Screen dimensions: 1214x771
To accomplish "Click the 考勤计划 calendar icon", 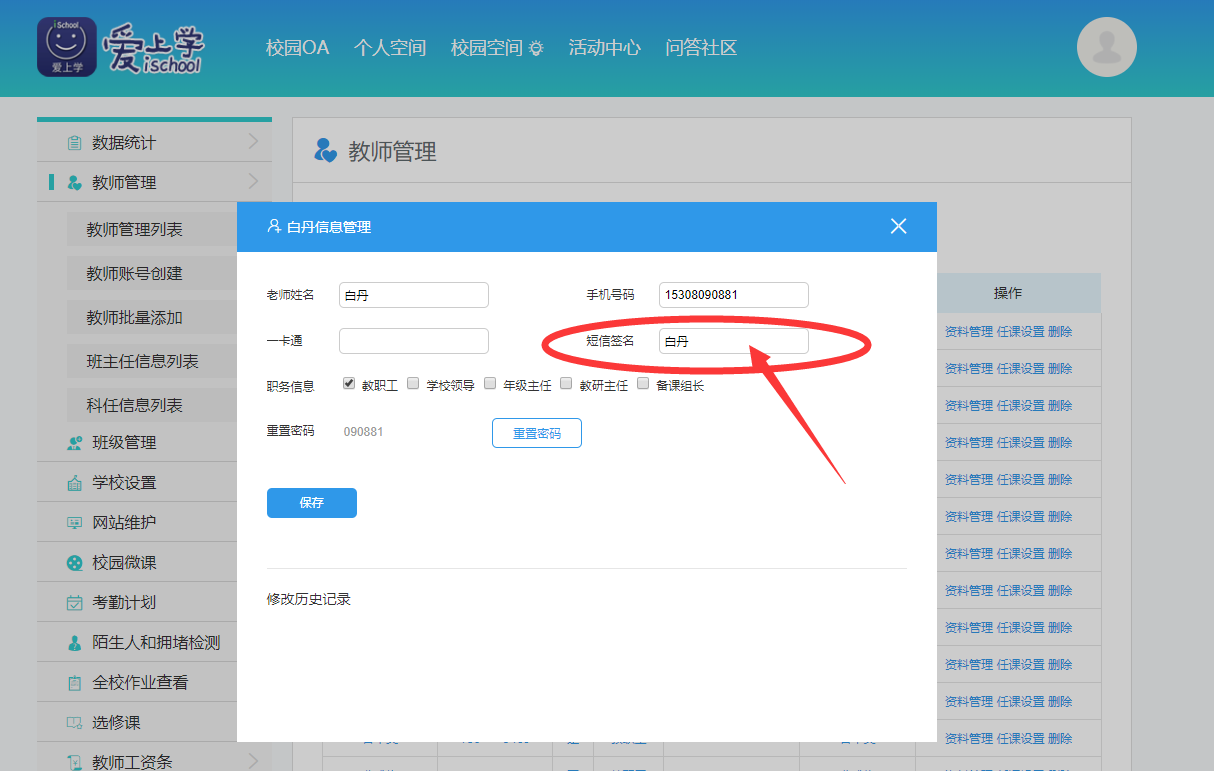I will 74,603.
